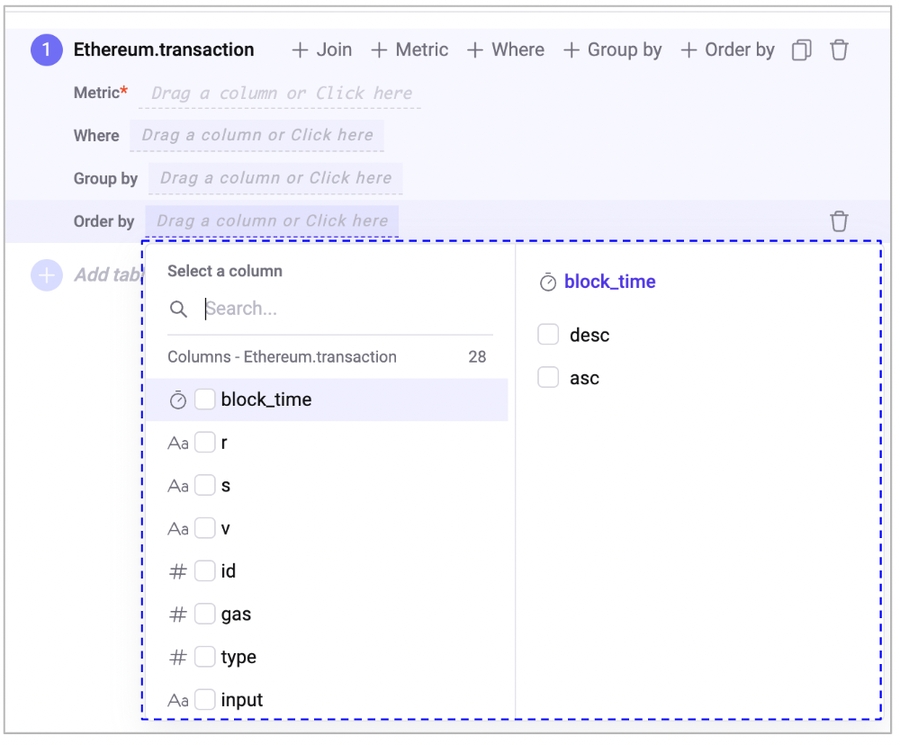Click the number type icon beside gas

(x=178, y=614)
